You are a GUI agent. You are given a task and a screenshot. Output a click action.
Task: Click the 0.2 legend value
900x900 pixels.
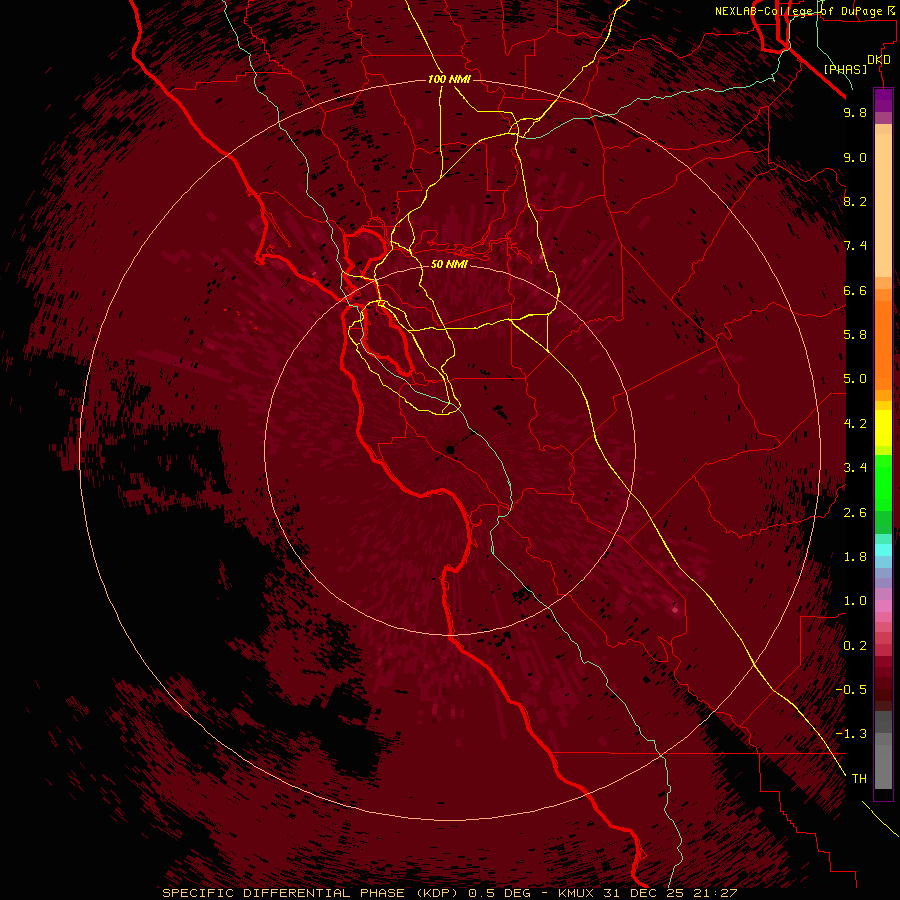click(855, 646)
